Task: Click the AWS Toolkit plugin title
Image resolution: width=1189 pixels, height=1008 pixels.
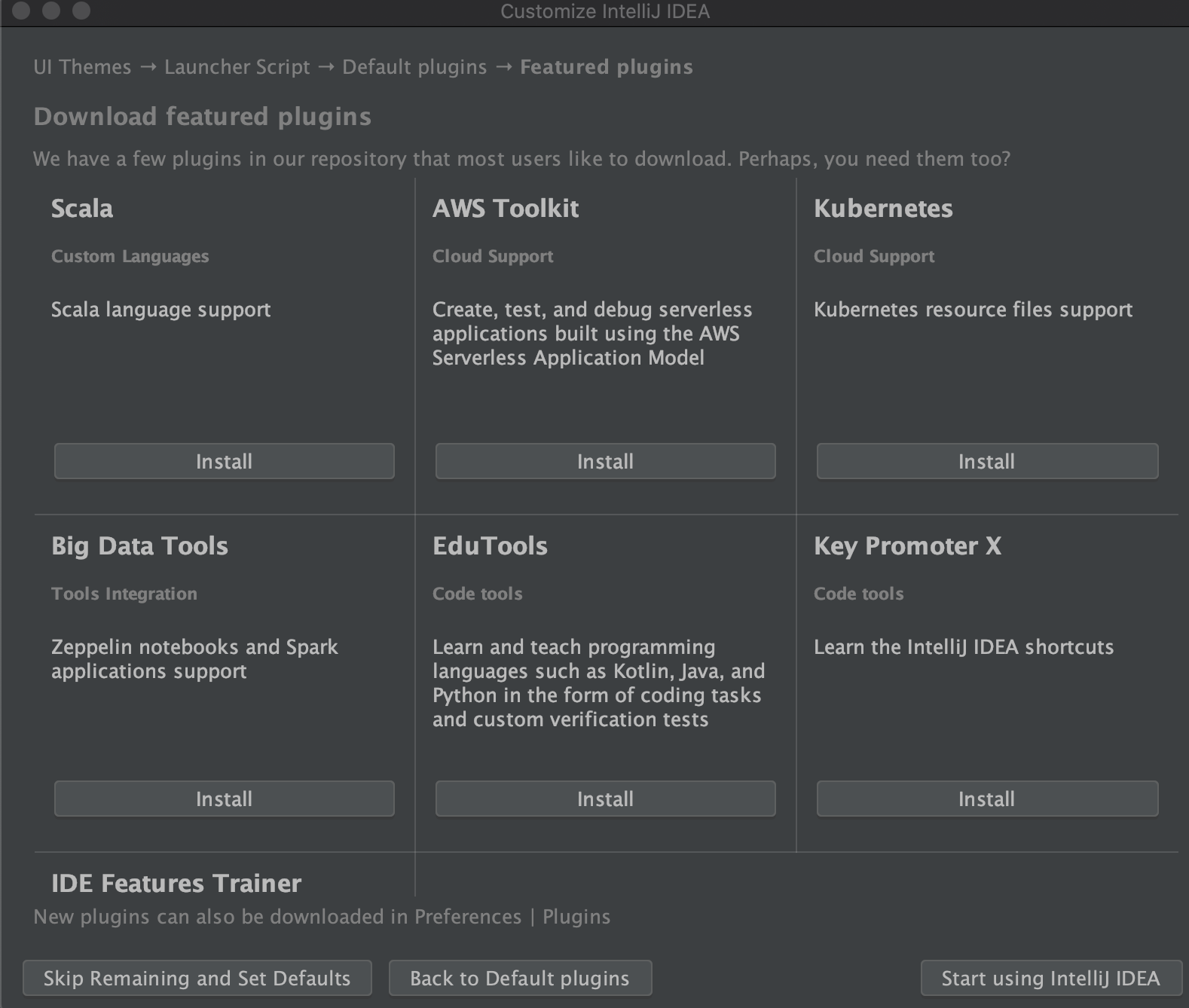Action: [x=506, y=208]
